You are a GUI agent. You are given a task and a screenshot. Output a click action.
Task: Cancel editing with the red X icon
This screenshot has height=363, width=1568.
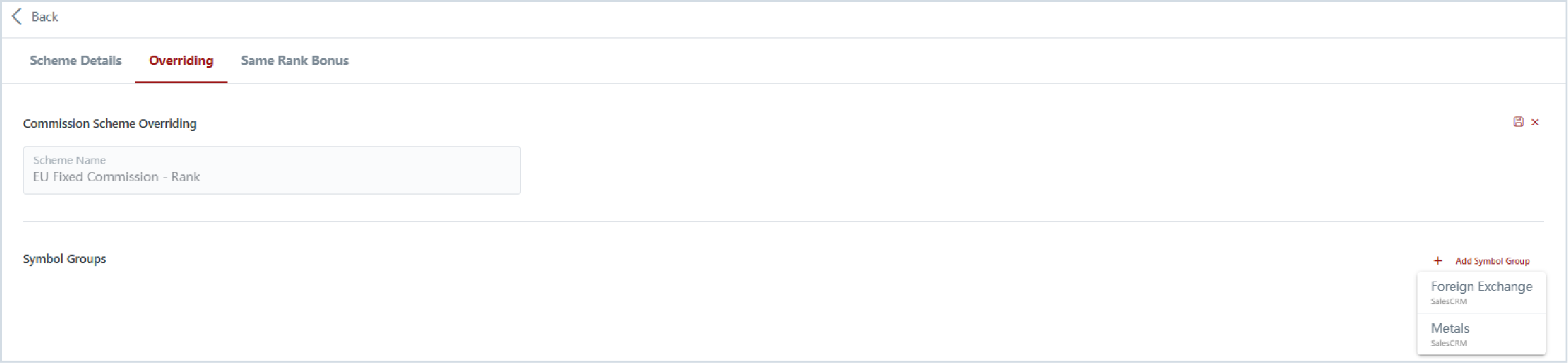click(x=1535, y=122)
